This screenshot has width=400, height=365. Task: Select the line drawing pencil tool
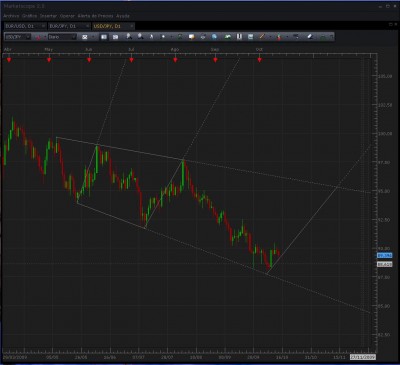(x=262, y=37)
